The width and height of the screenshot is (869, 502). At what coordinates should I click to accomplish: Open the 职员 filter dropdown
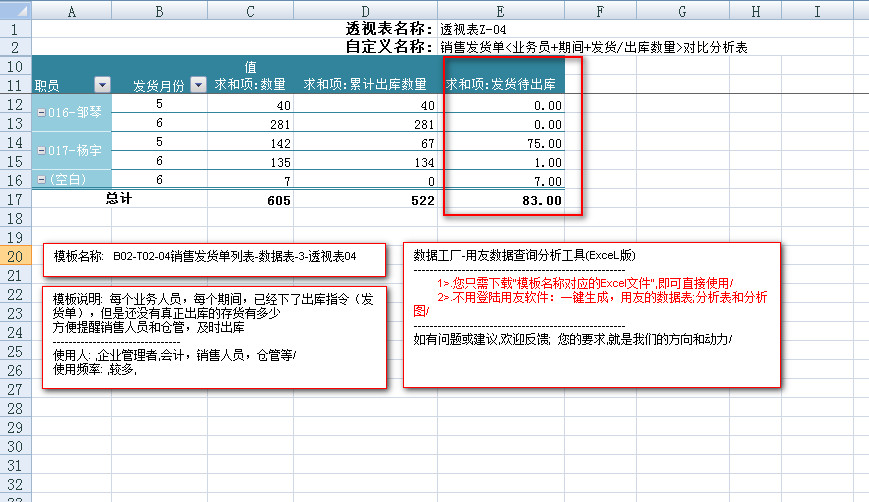101,85
